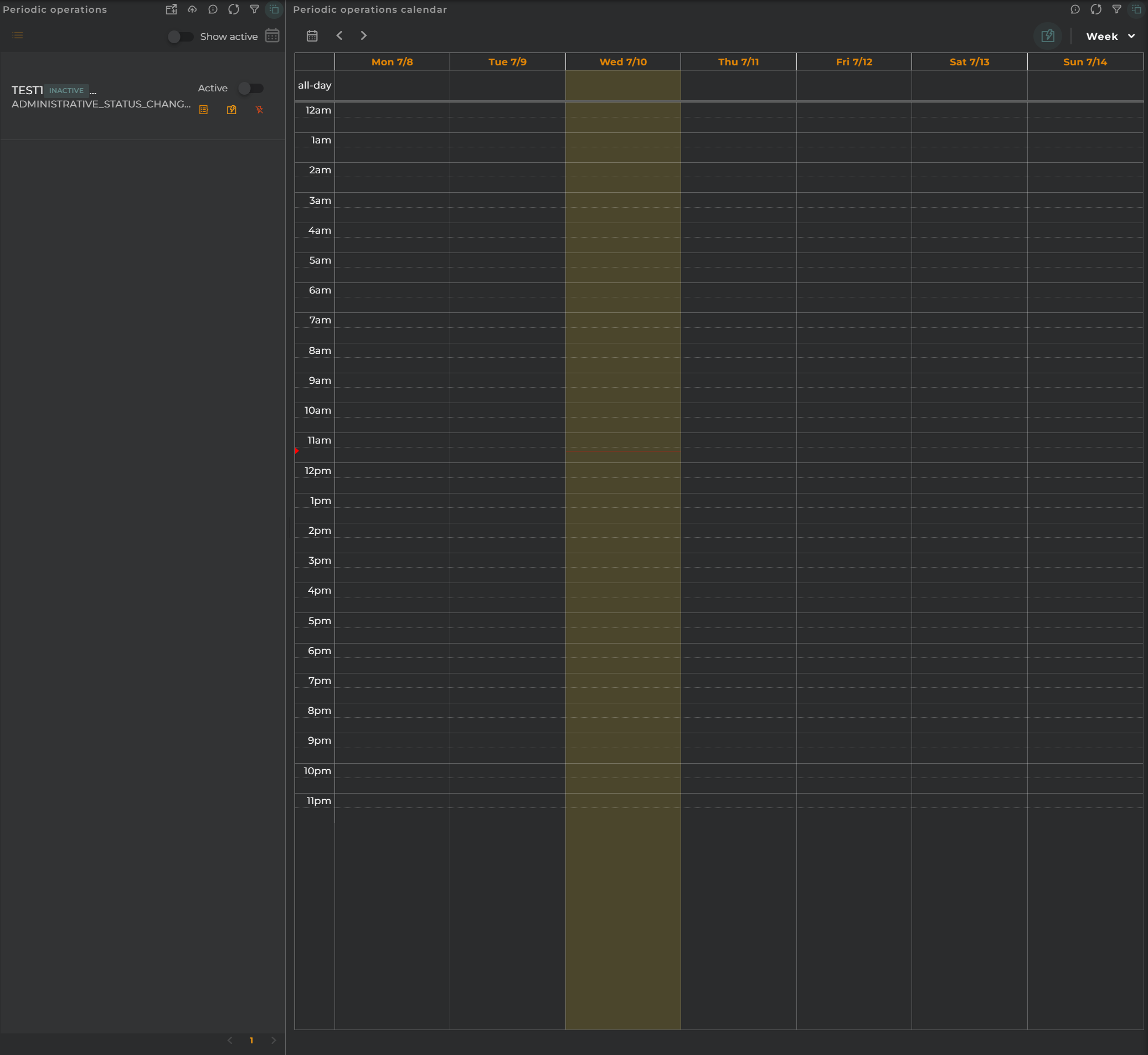Select page 1 in the operations pager
The height and width of the screenshot is (1055, 1148).
coord(251,1040)
